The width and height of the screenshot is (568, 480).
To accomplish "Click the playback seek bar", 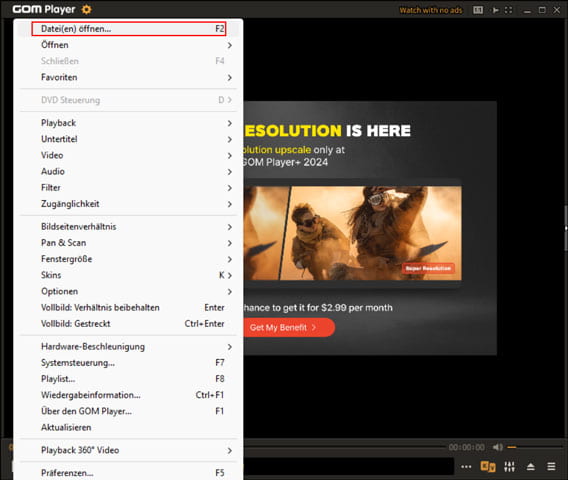I will click(x=344, y=447).
